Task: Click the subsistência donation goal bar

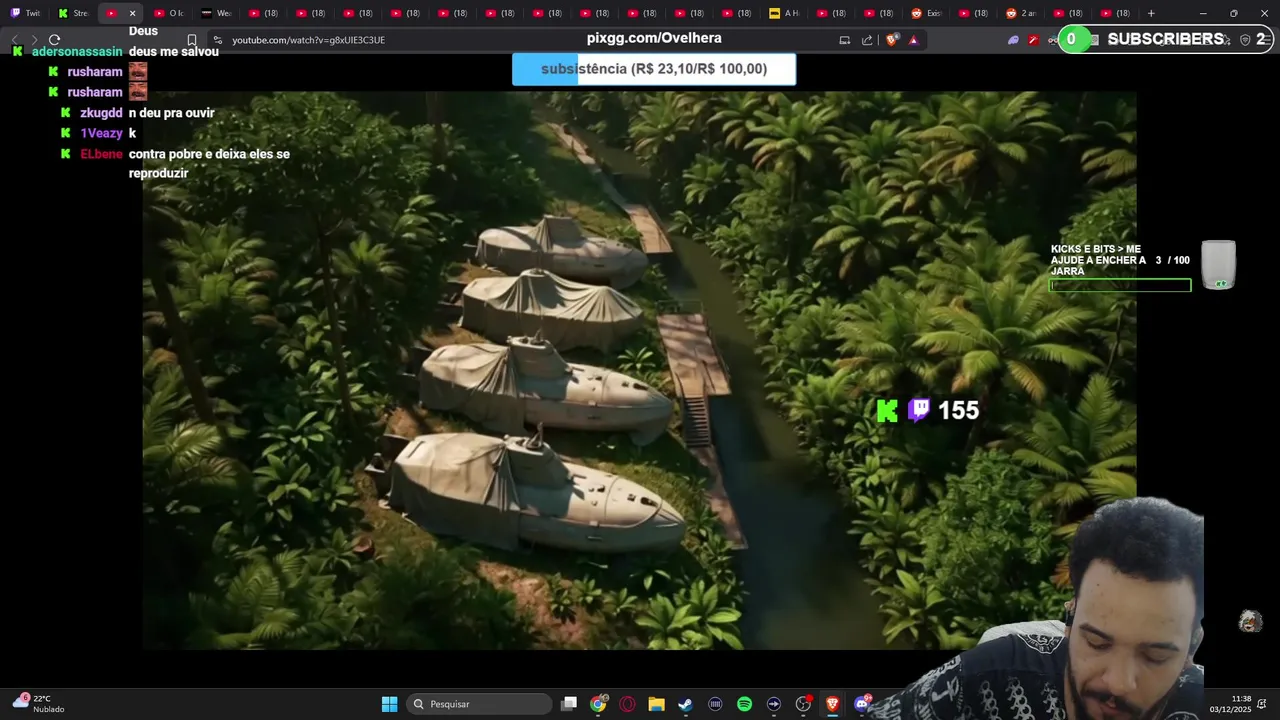Action: (654, 69)
